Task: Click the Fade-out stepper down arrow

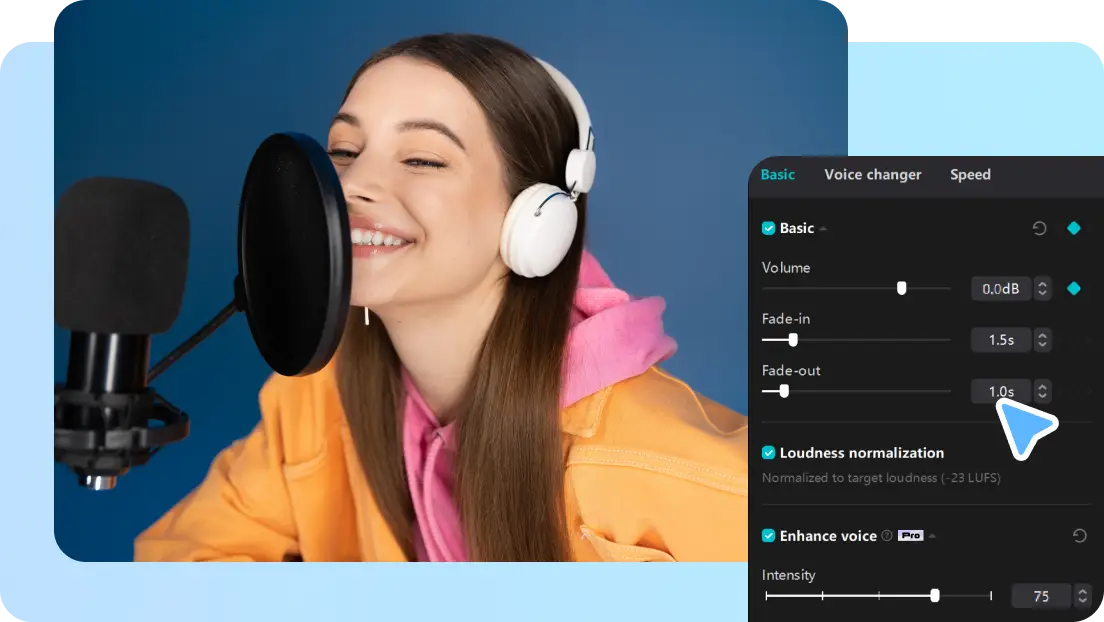Action: pyautogui.click(x=1042, y=395)
